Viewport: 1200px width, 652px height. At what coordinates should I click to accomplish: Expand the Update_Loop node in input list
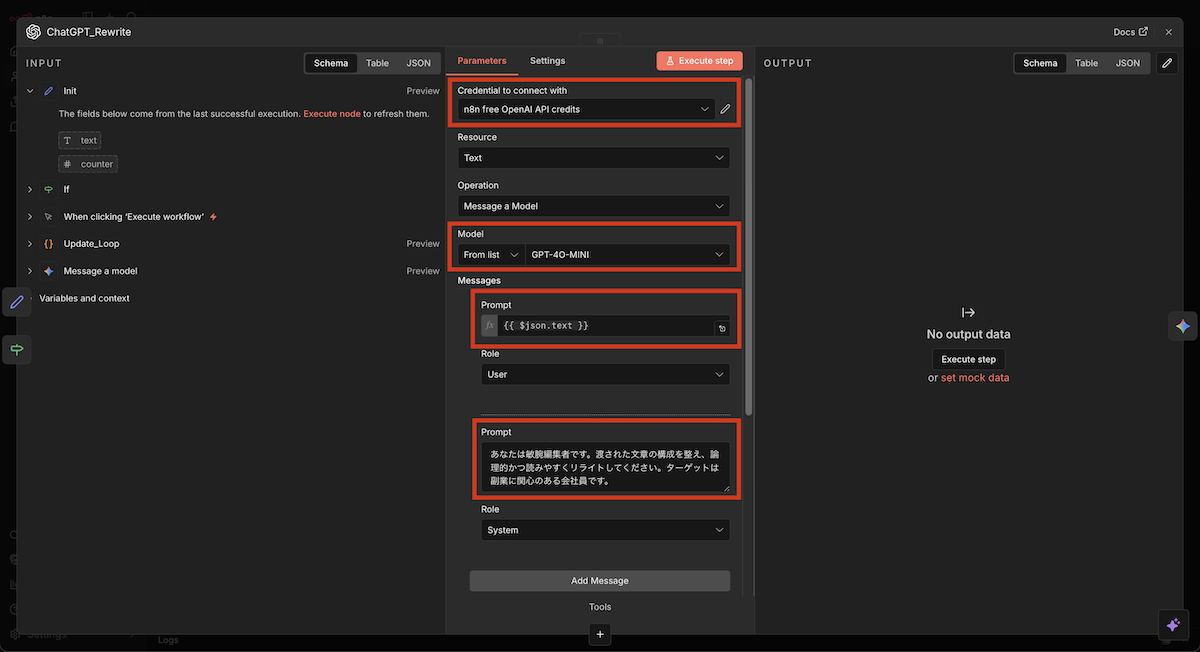30,244
